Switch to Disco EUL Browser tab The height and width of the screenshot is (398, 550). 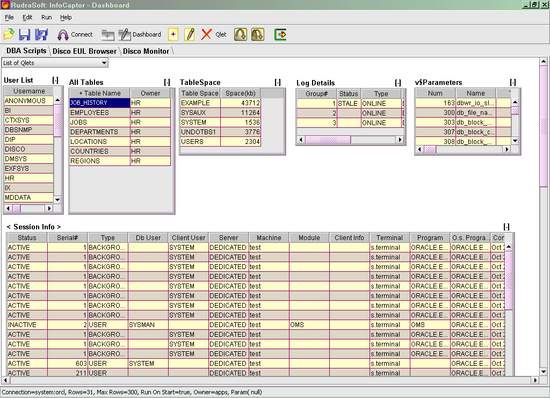[x=85, y=51]
